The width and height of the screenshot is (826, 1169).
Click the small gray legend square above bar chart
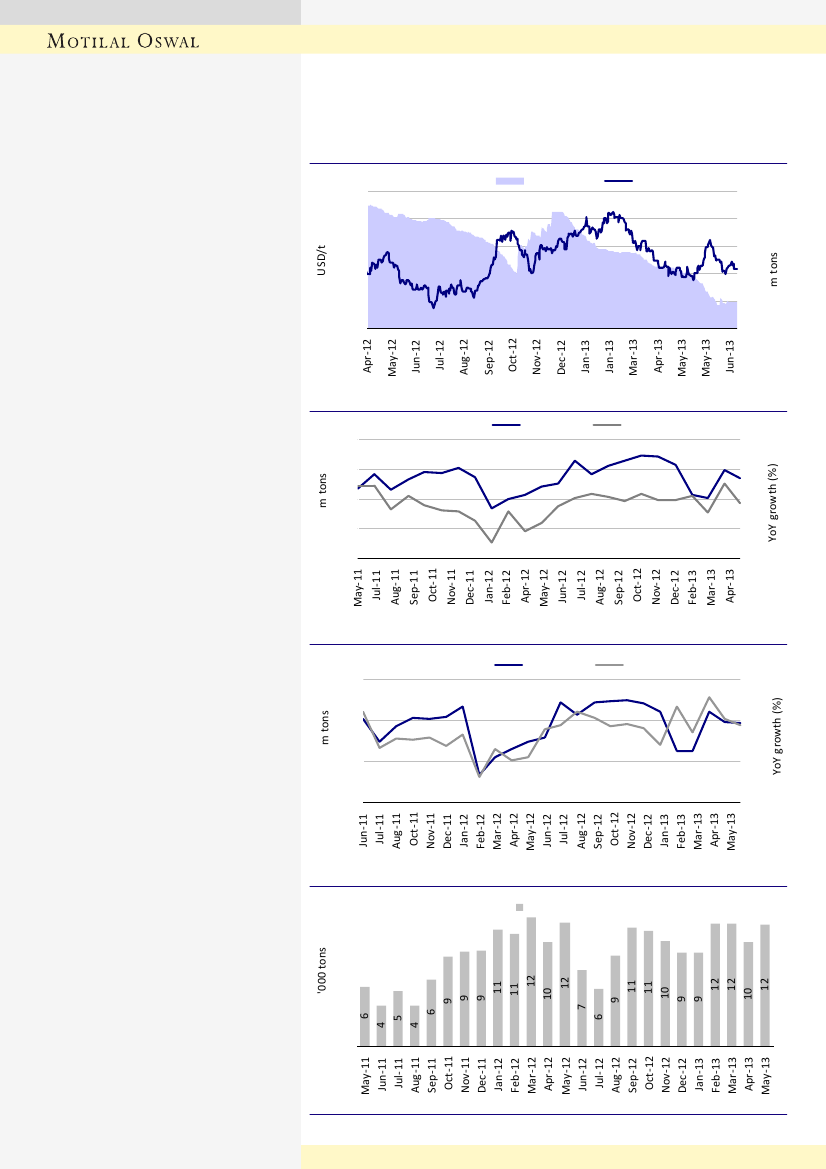pos(520,907)
